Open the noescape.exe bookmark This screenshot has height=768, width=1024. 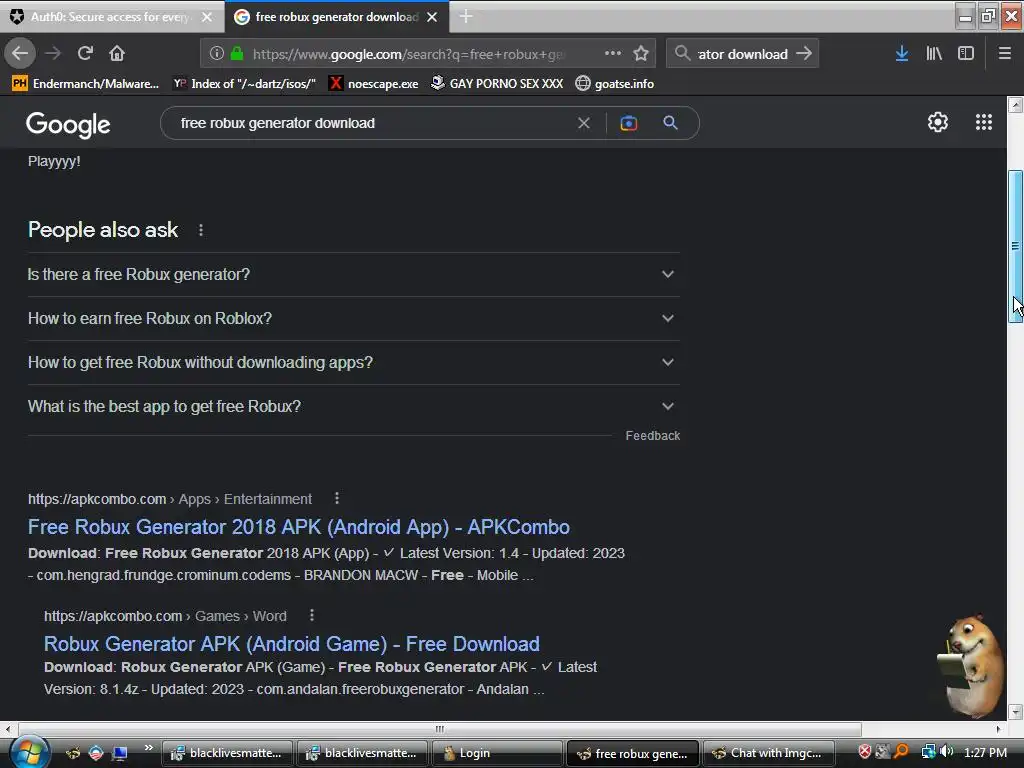click(374, 84)
